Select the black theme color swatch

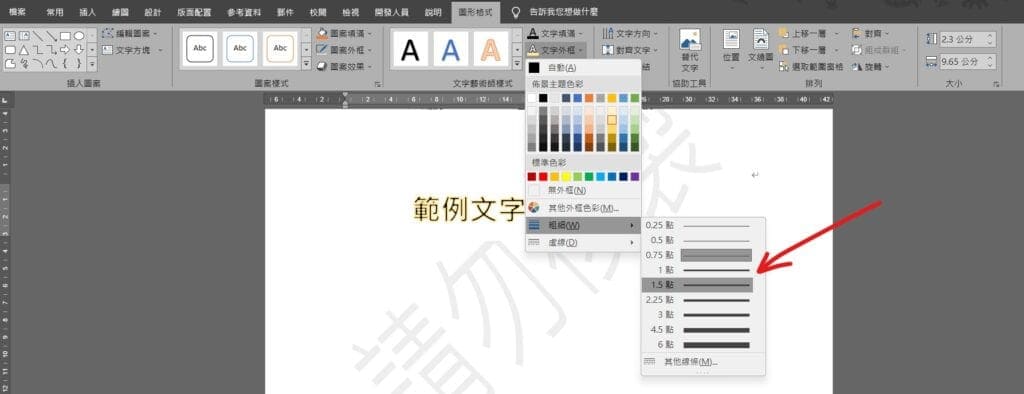543,98
